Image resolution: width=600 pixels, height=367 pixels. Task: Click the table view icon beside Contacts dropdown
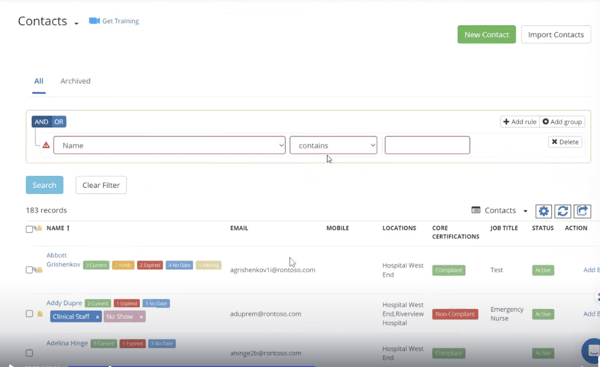(476, 210)
